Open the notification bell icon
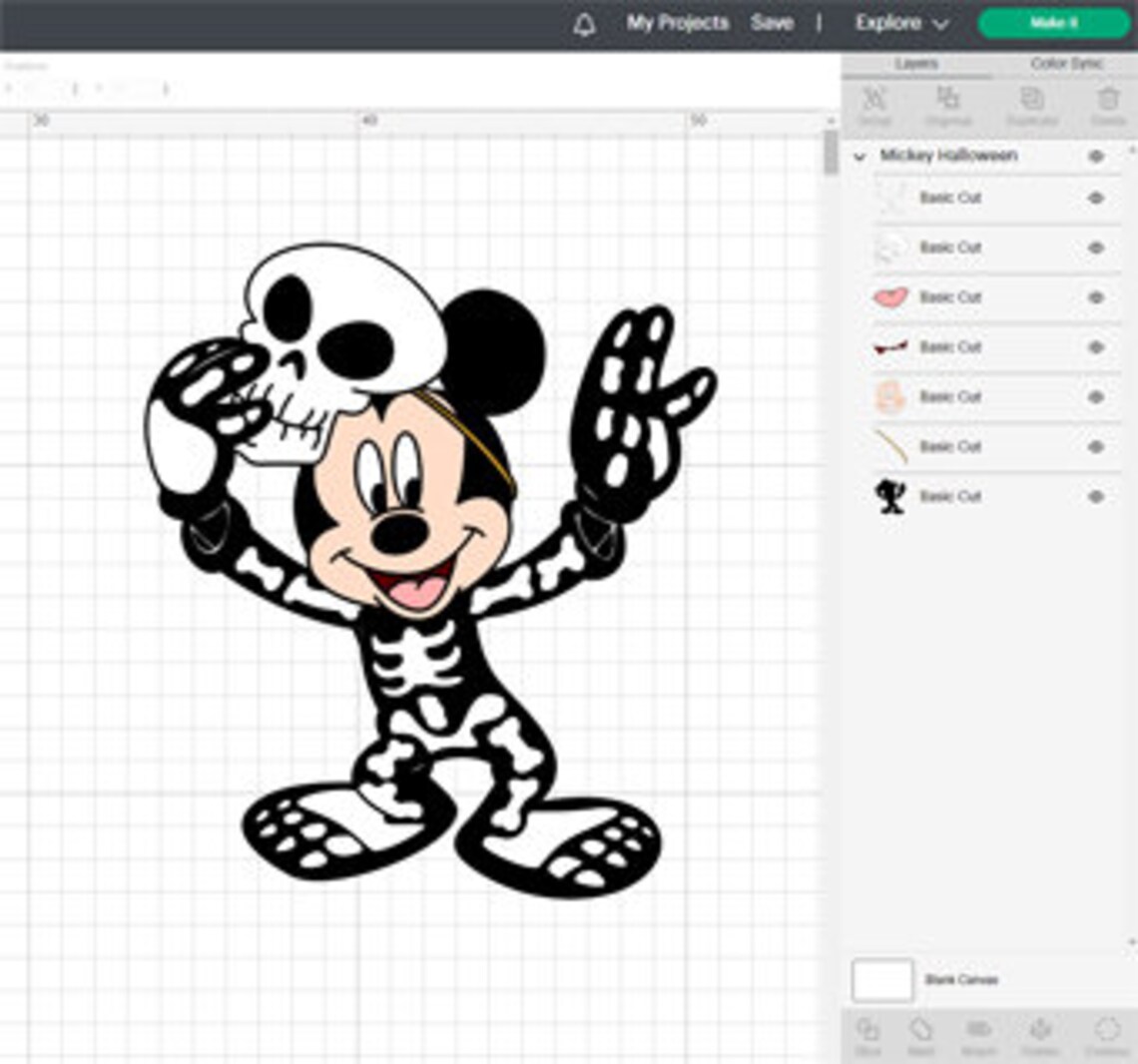Screen dimensions: 1138x1064 (x=587, y=21)
